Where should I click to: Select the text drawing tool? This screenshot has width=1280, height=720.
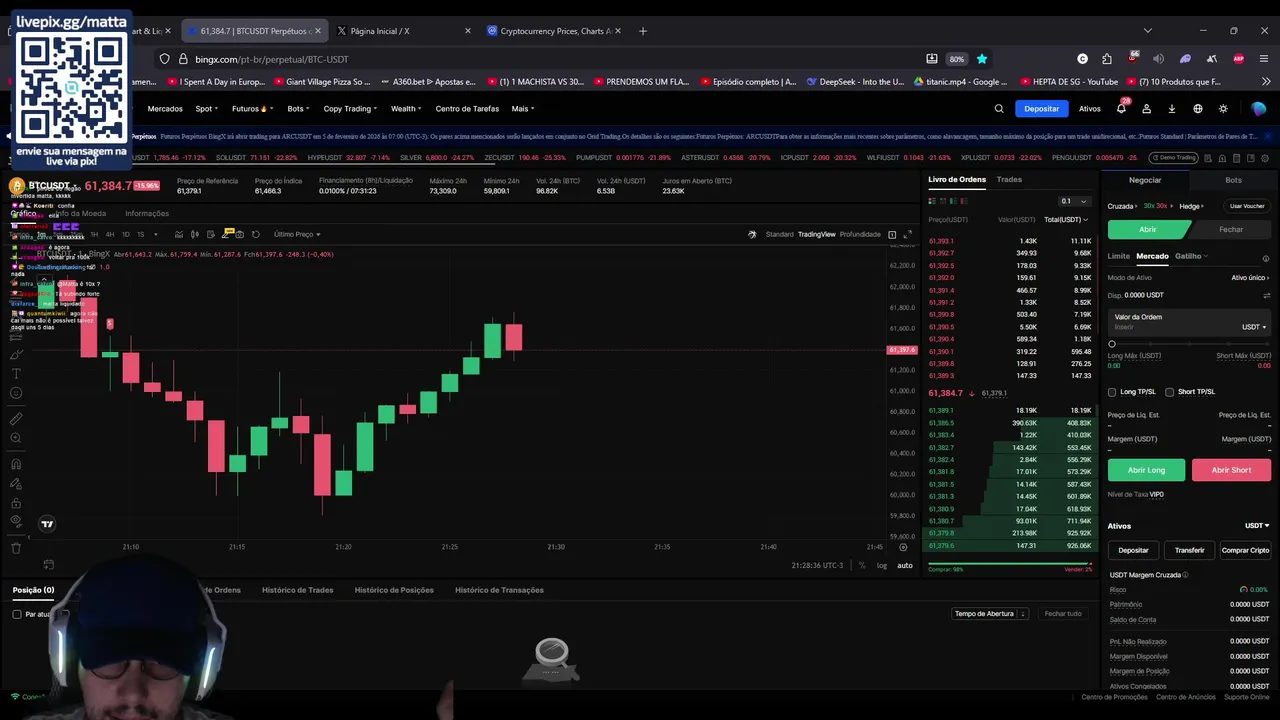[16, 373]
